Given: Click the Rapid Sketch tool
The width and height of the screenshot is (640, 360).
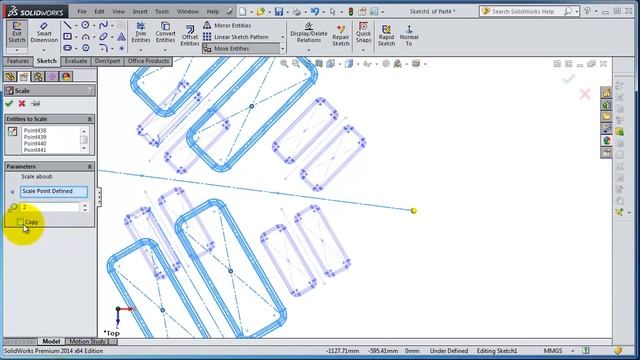Looking at the screenshot, I should click(x=386, y=35).
